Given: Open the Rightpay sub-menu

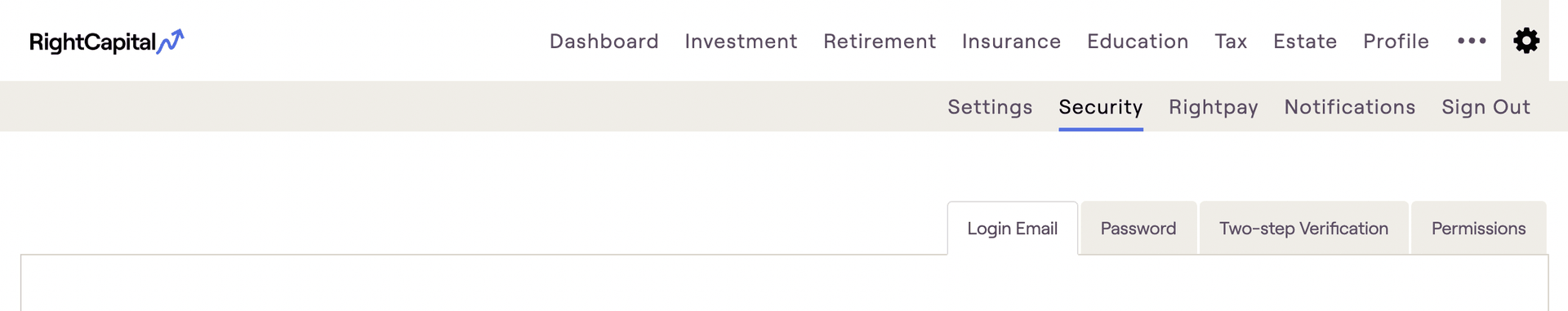Looking at the screenshot, I should coord(1213,107).
